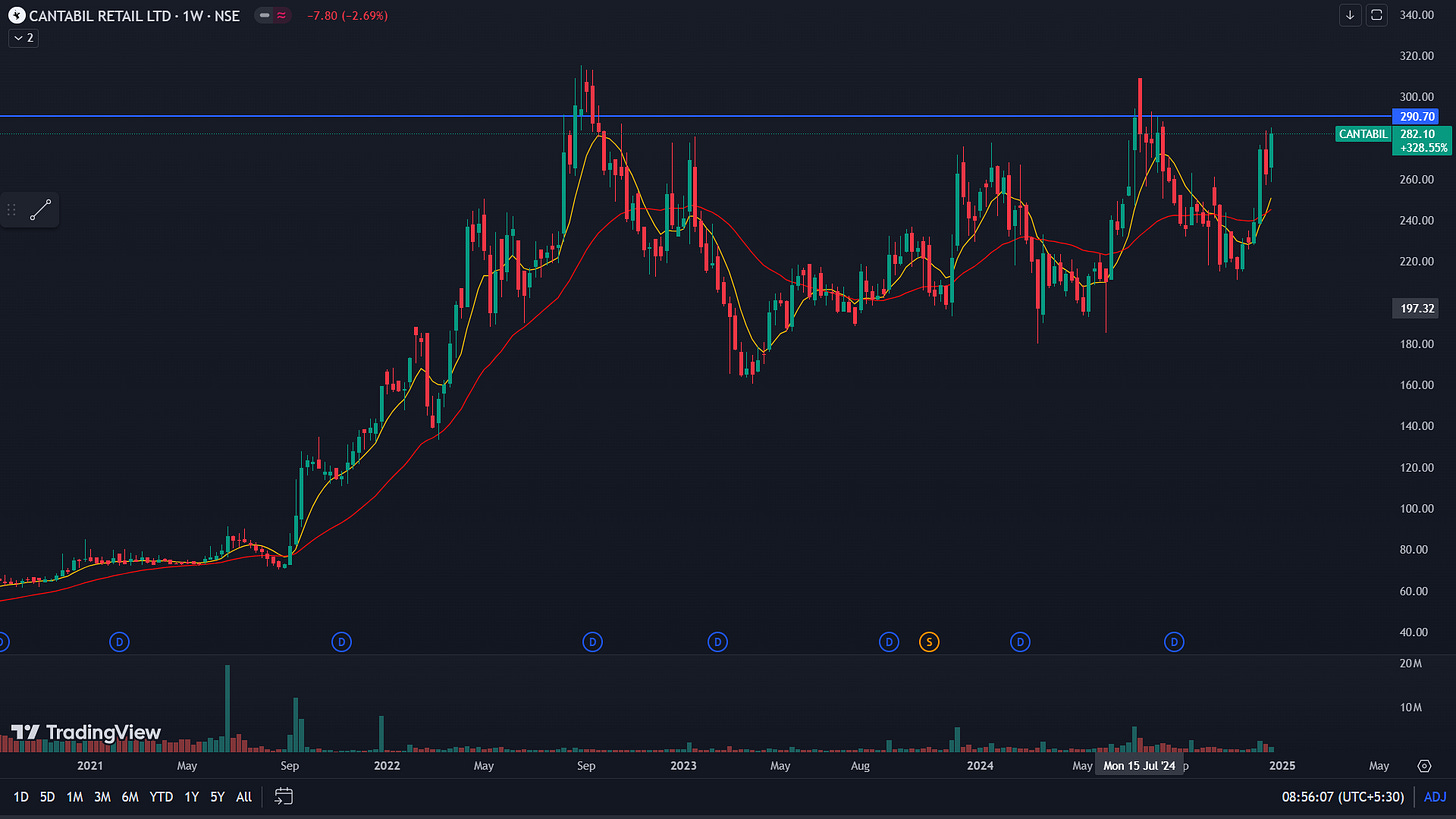Click the dividend D marker in early 2023
Screen dimensions: 1456x819
717,641
